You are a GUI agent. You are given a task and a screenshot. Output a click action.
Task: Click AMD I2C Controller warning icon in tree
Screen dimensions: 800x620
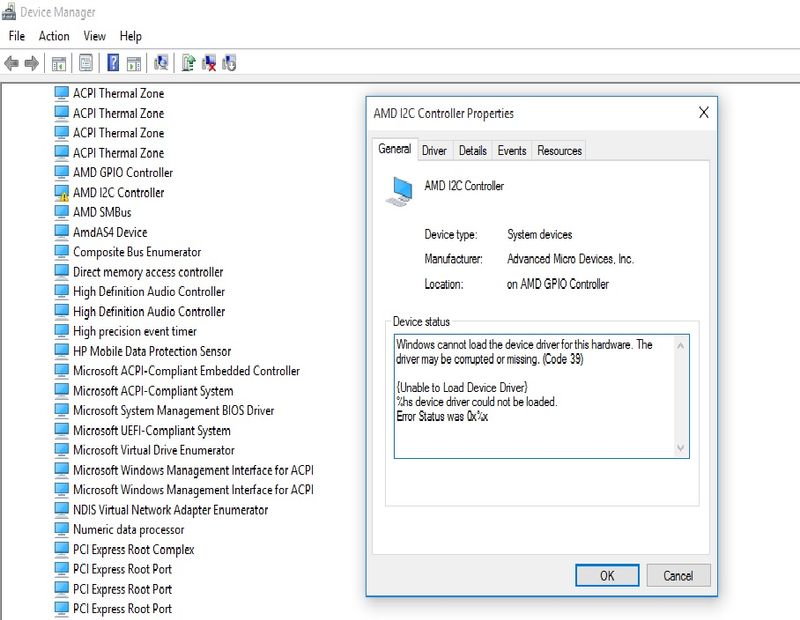[61, 193]
